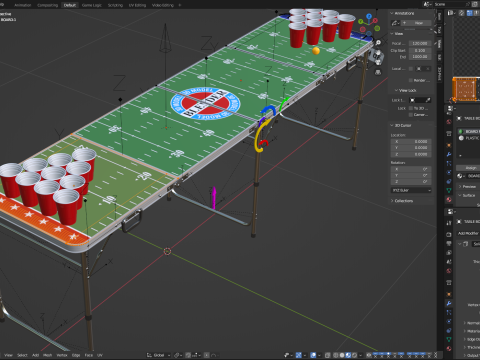The image size is (480, 360).
Task: Open the World (red globe) tab in the upper properties editor
Action: click(449, 122)
